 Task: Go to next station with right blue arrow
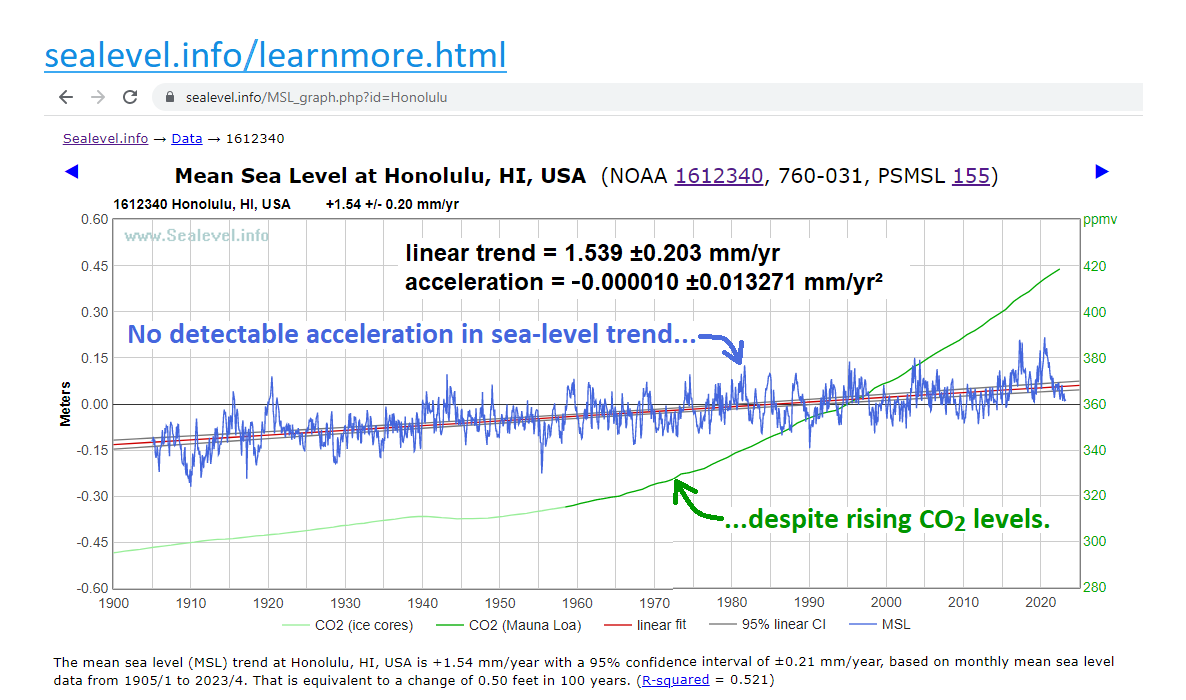click(x=1102, y=172)
